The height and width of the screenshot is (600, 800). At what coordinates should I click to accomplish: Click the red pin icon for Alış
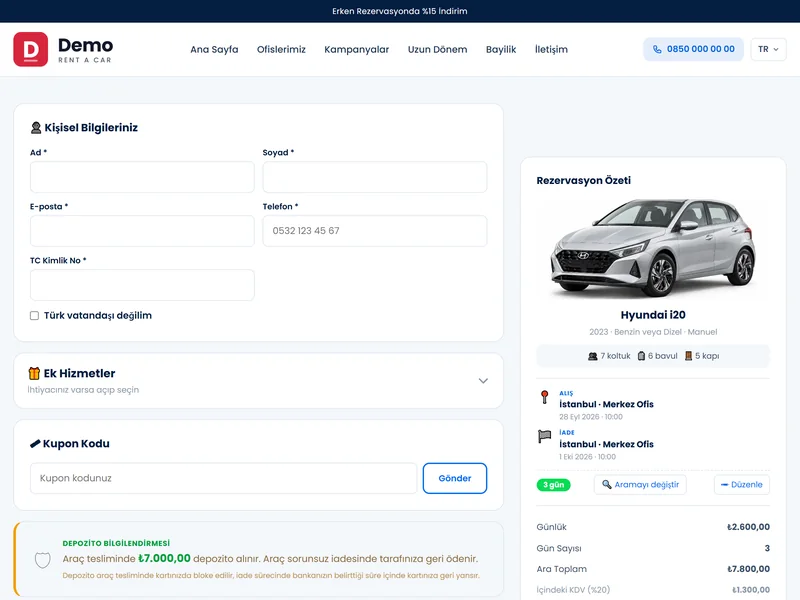coord(544,397)
